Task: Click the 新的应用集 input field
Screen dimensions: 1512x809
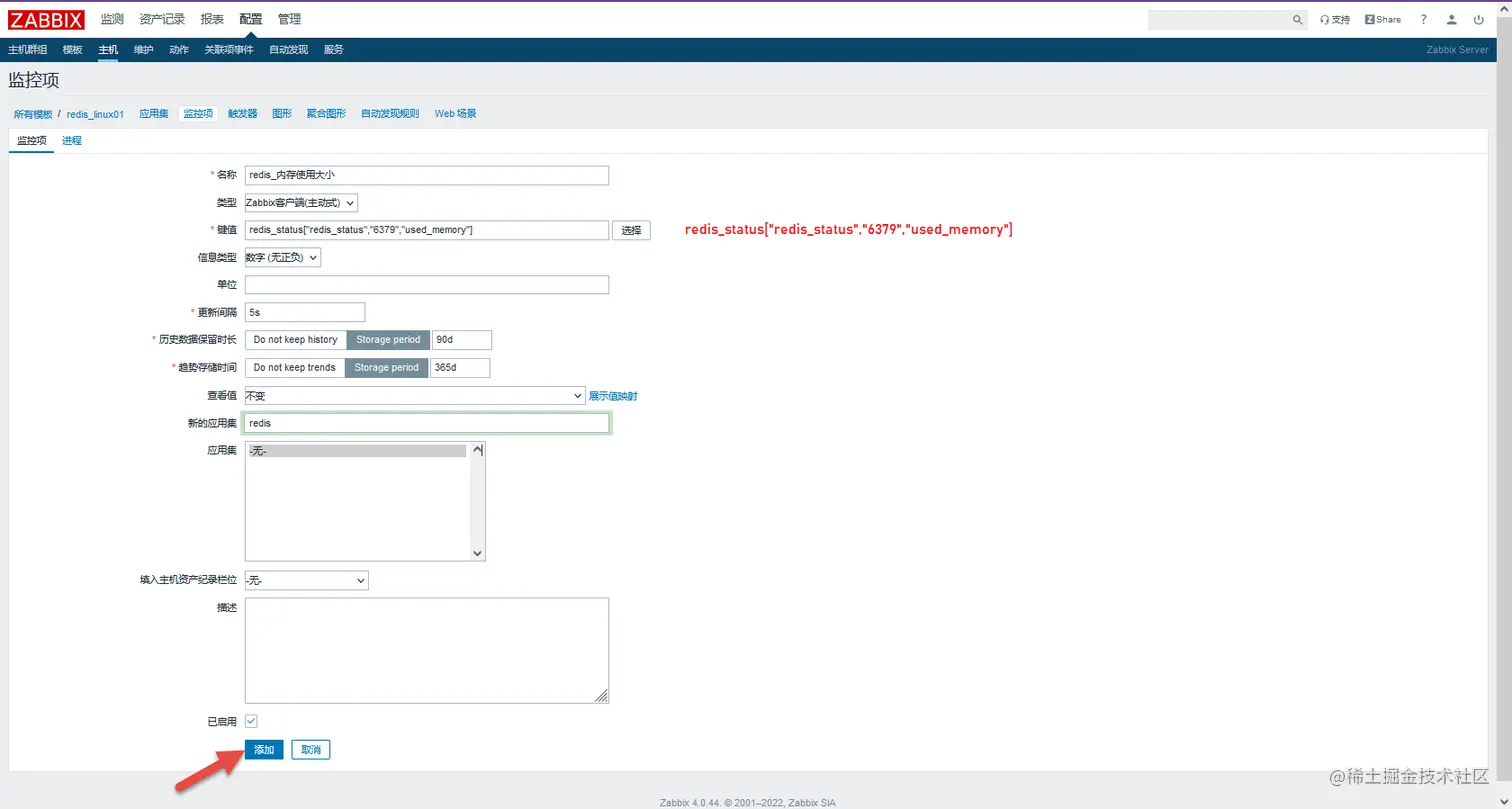Action: [427, 423]
